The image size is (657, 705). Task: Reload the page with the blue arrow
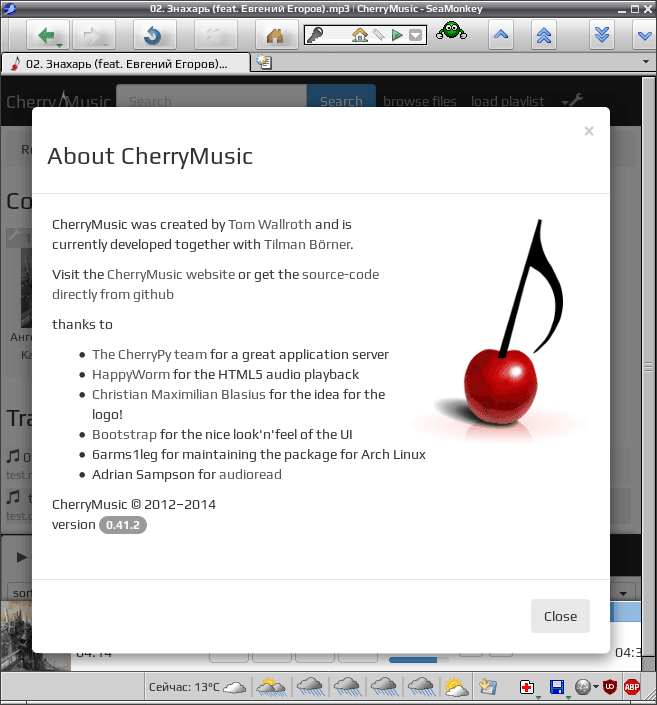(154, 35)
